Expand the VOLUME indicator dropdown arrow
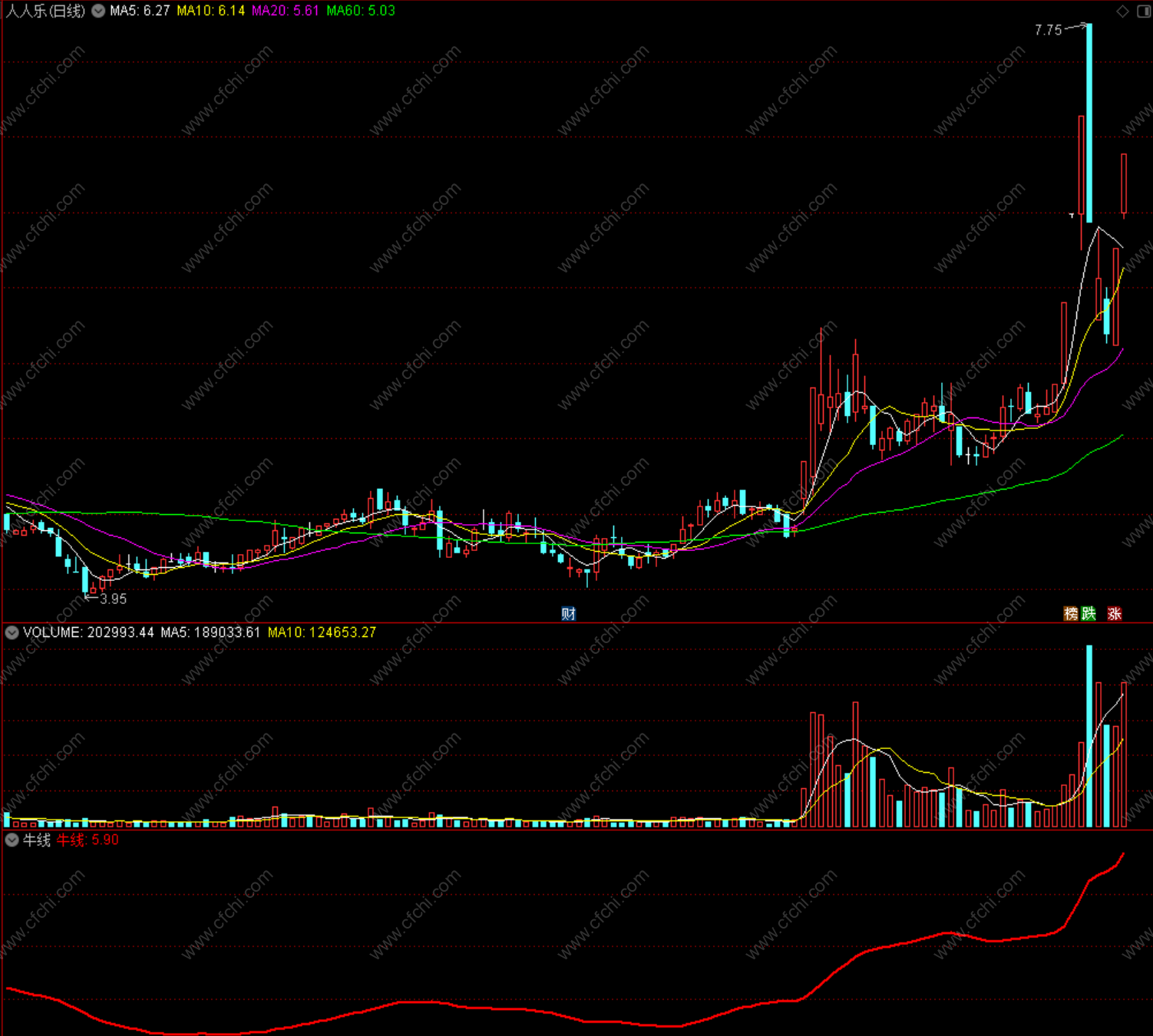 click(x=12, y=632)
